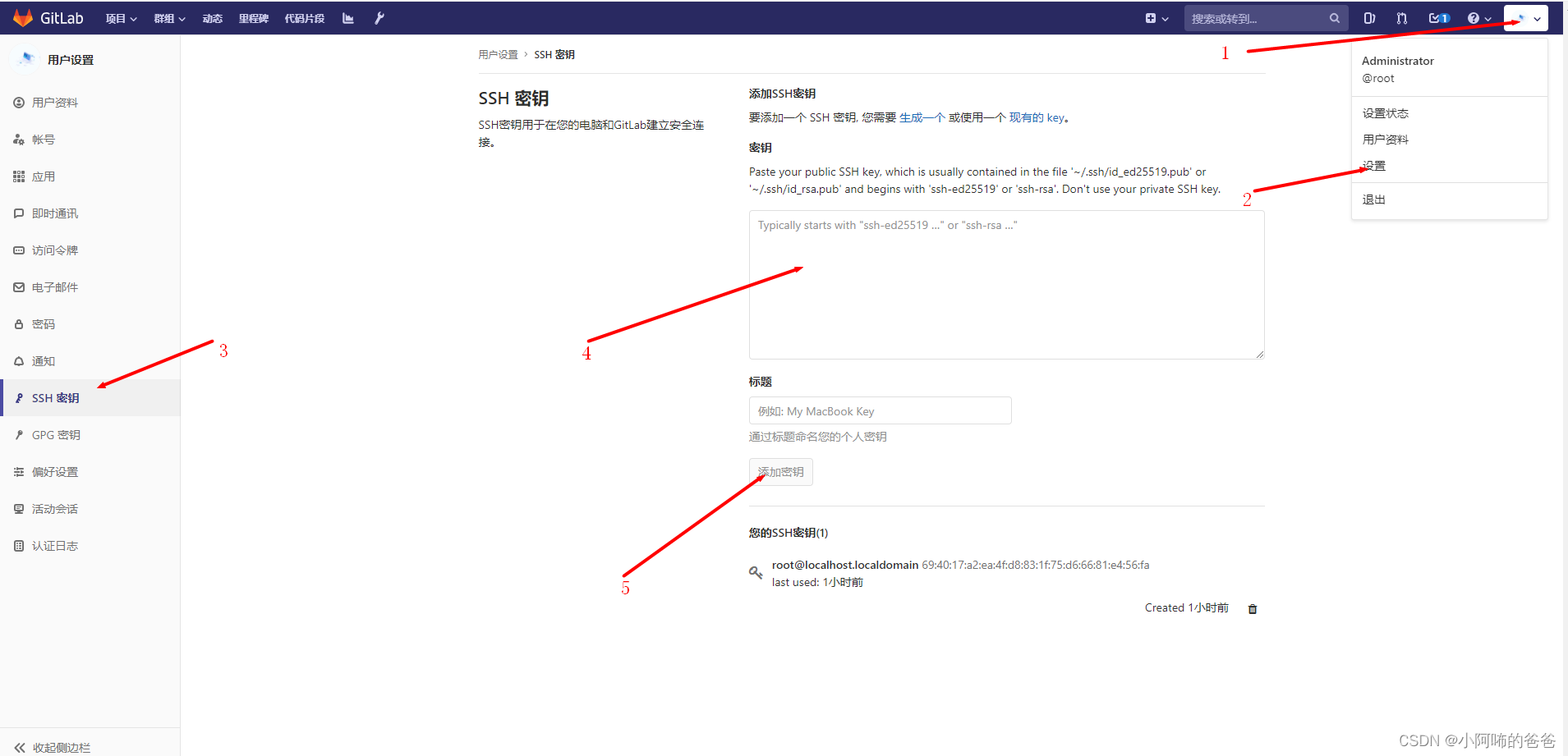
Task: Expand the 群组 dropdown menu
Action: coord(169,18)
